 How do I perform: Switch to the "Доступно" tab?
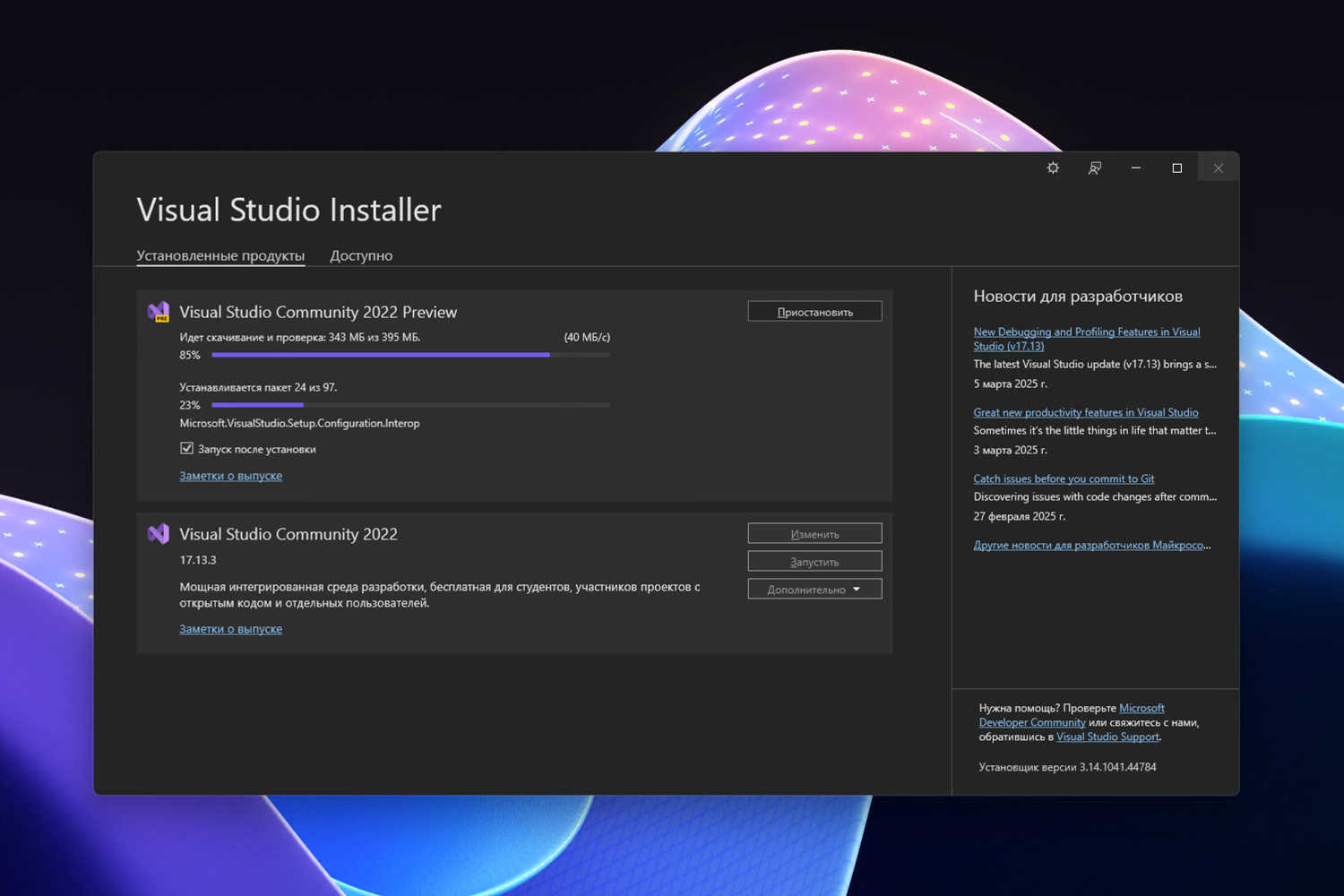coord(361,256)
